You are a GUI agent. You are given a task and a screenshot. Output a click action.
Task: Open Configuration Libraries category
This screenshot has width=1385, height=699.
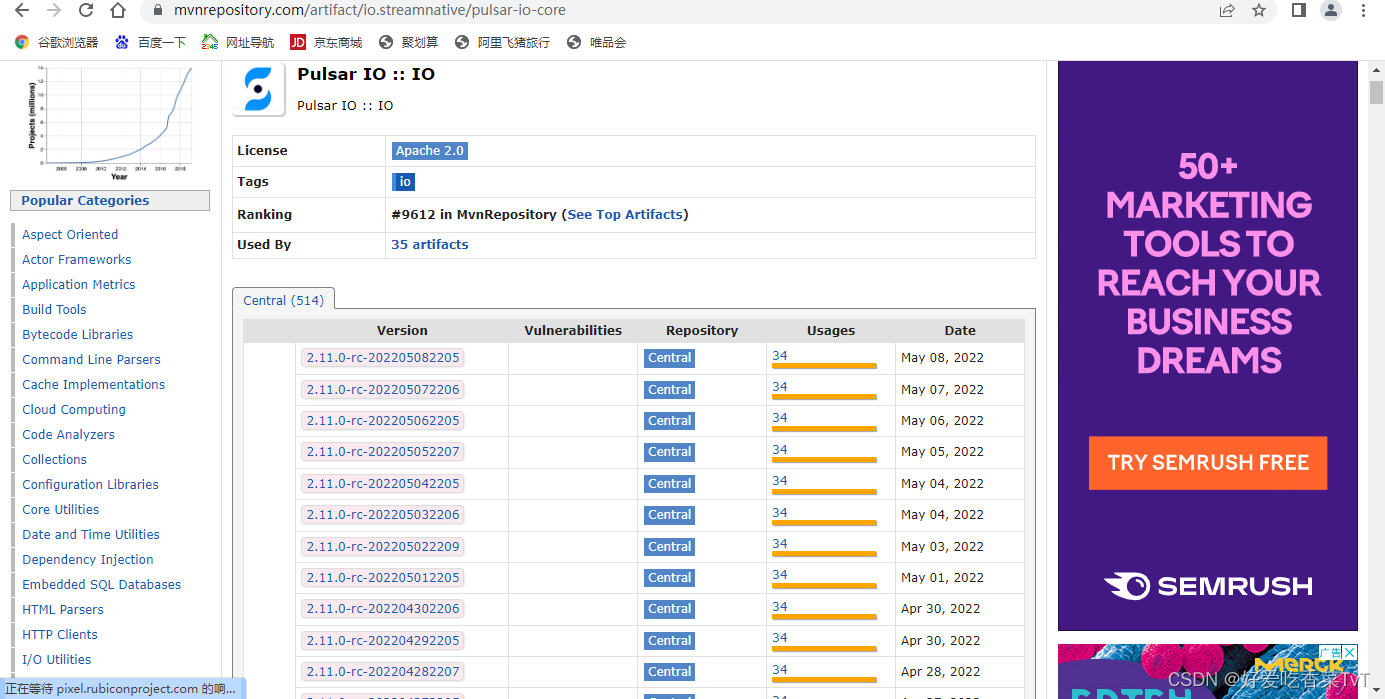(91, 484)
